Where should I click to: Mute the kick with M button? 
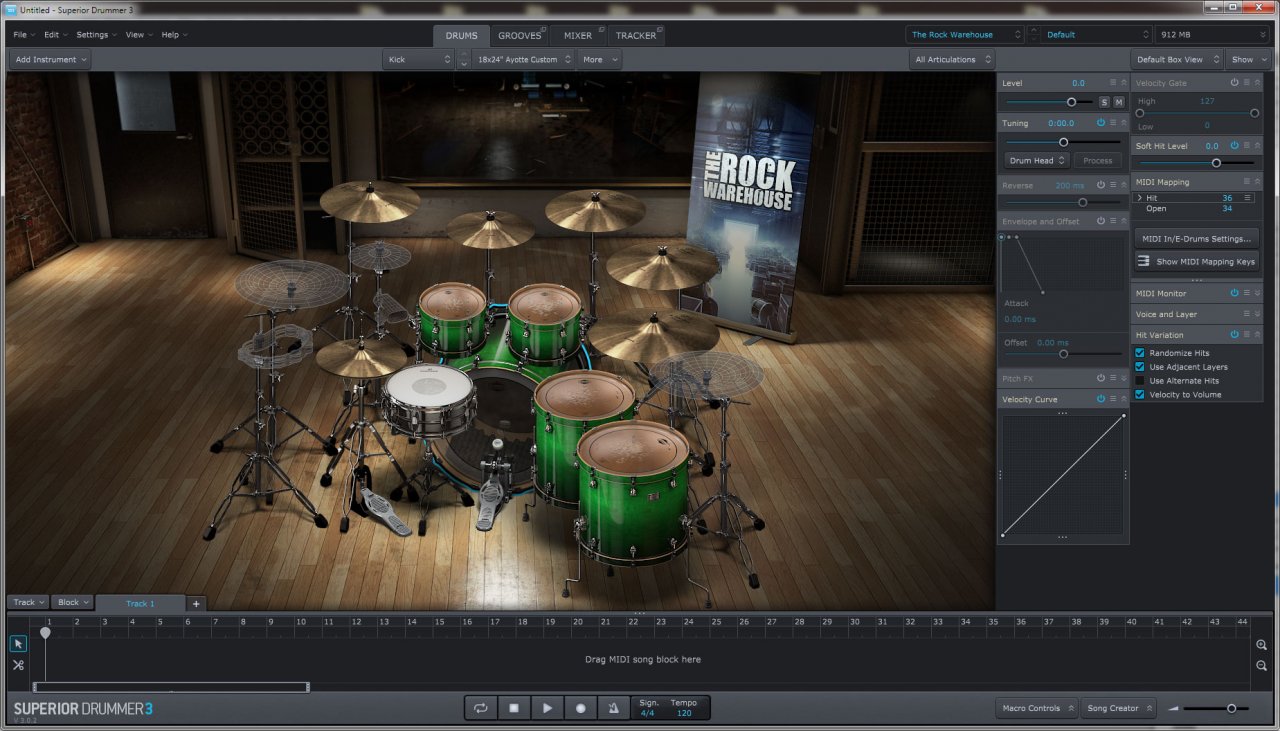1118,102
